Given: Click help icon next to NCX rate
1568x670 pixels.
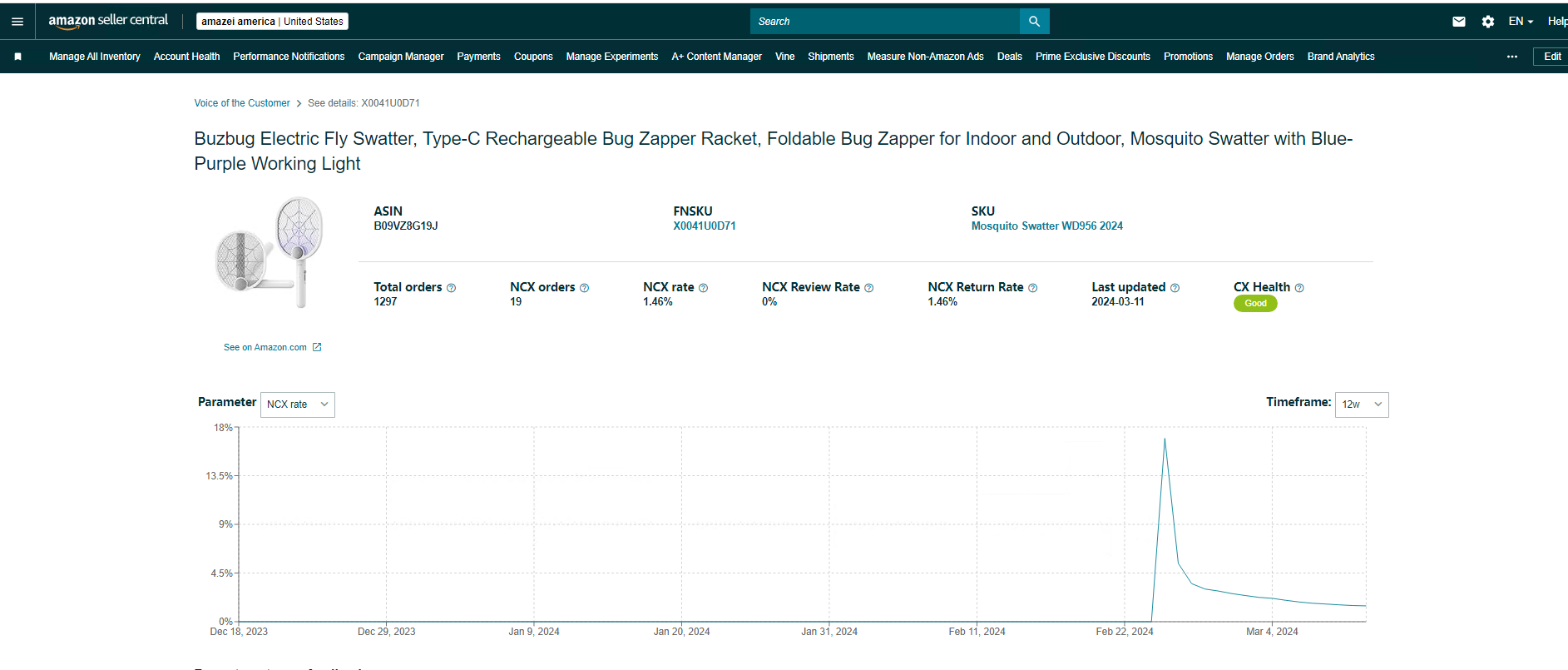Looking at the screenshot, I should (704, 288).
